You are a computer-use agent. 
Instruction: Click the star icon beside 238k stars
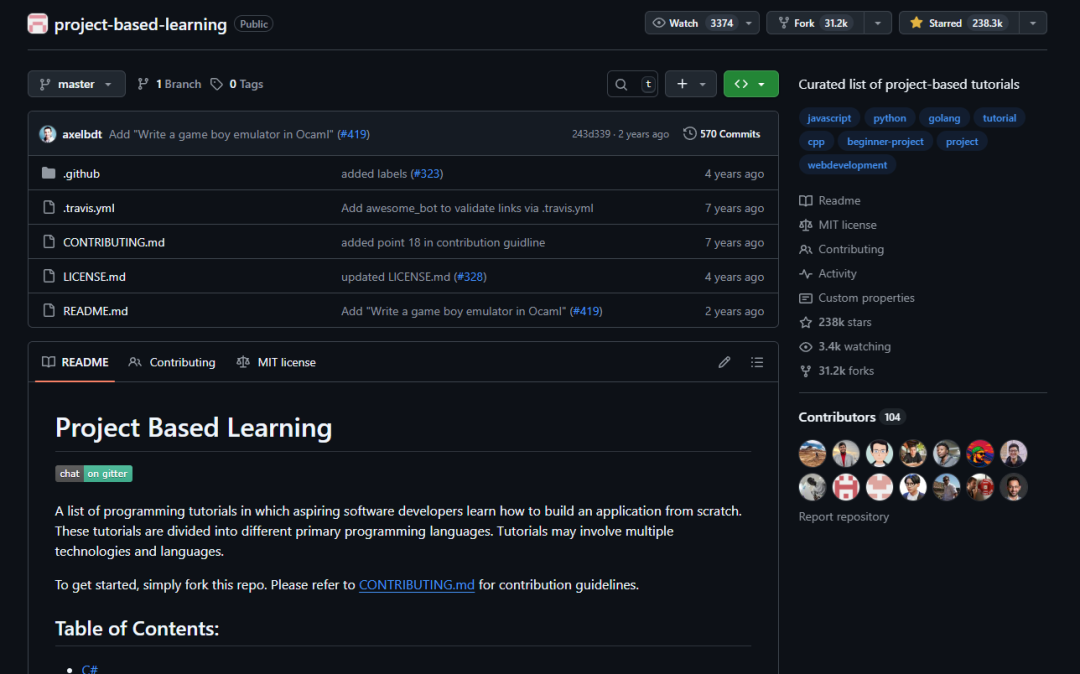[806, 322]
